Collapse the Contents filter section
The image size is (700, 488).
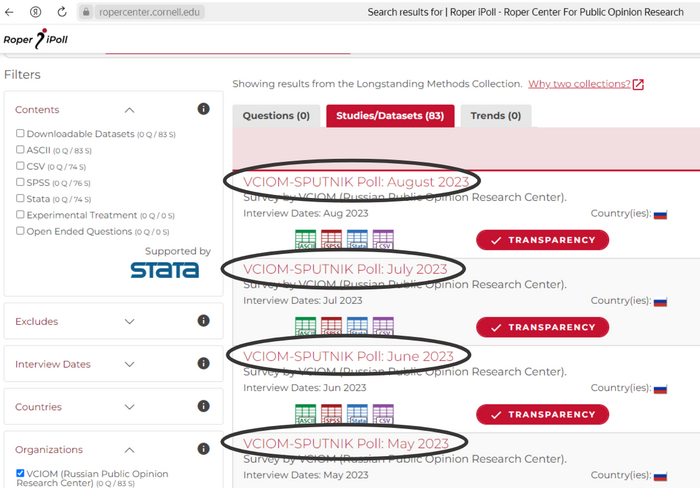(x=129, y=110)
